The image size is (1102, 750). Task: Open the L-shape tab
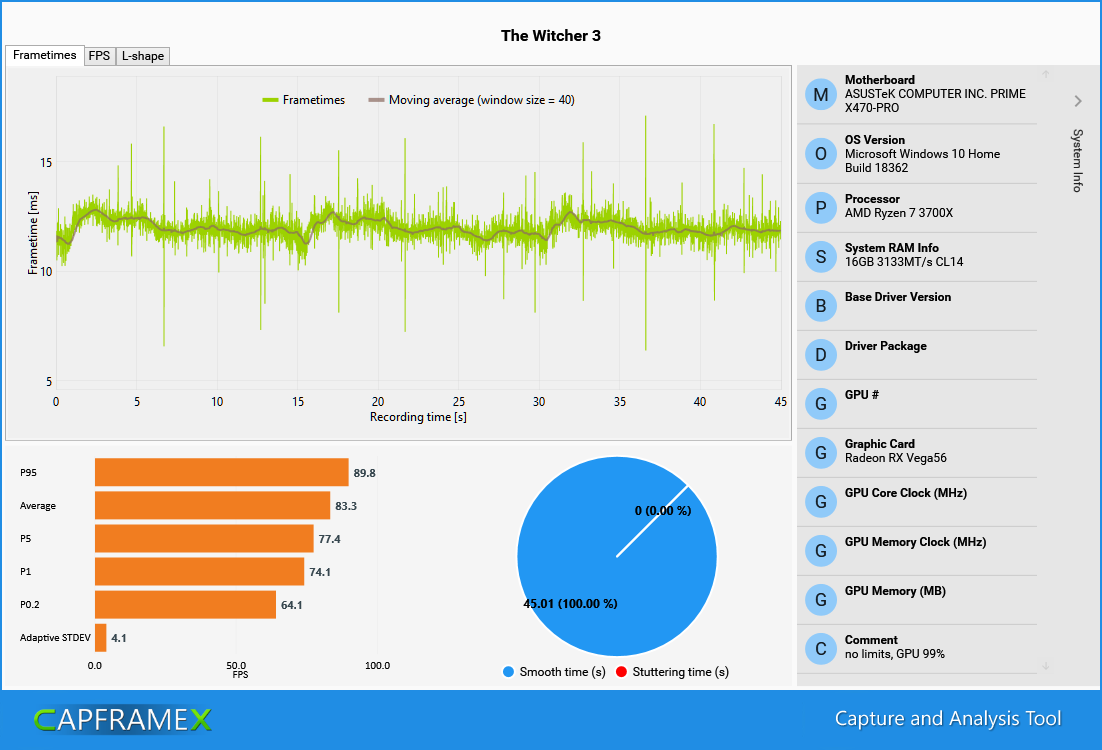pyautogui.click(x=142, y=56)
